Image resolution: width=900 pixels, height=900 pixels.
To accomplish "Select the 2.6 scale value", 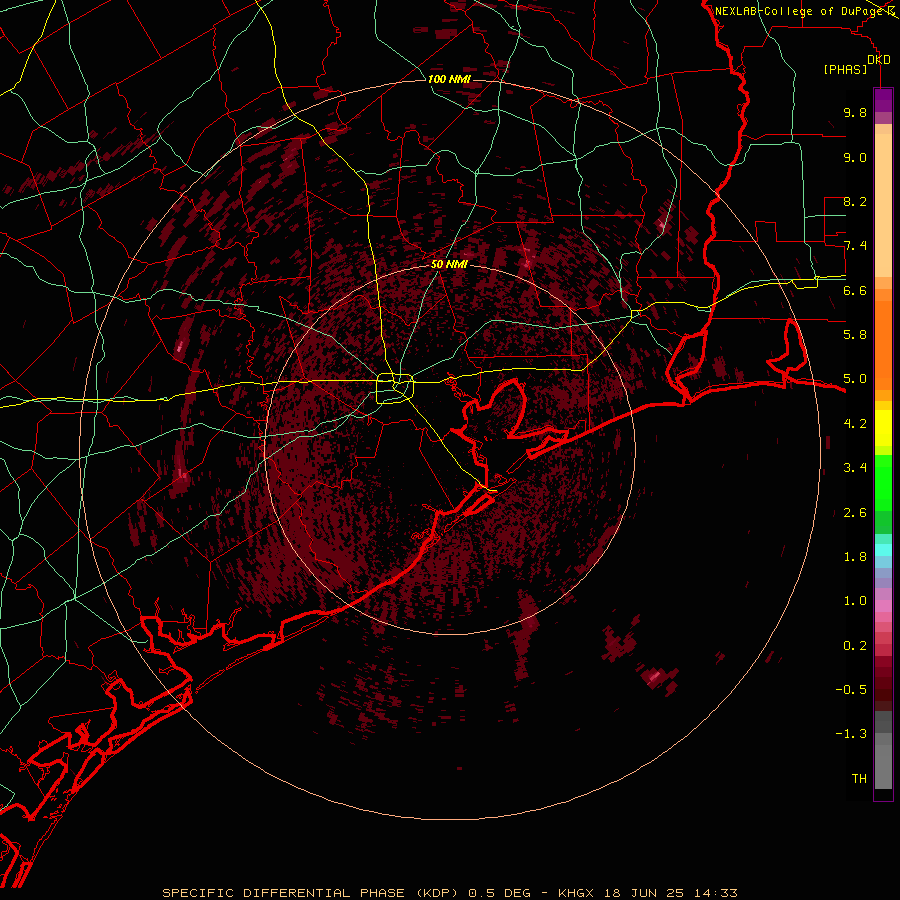I will 855,513.
